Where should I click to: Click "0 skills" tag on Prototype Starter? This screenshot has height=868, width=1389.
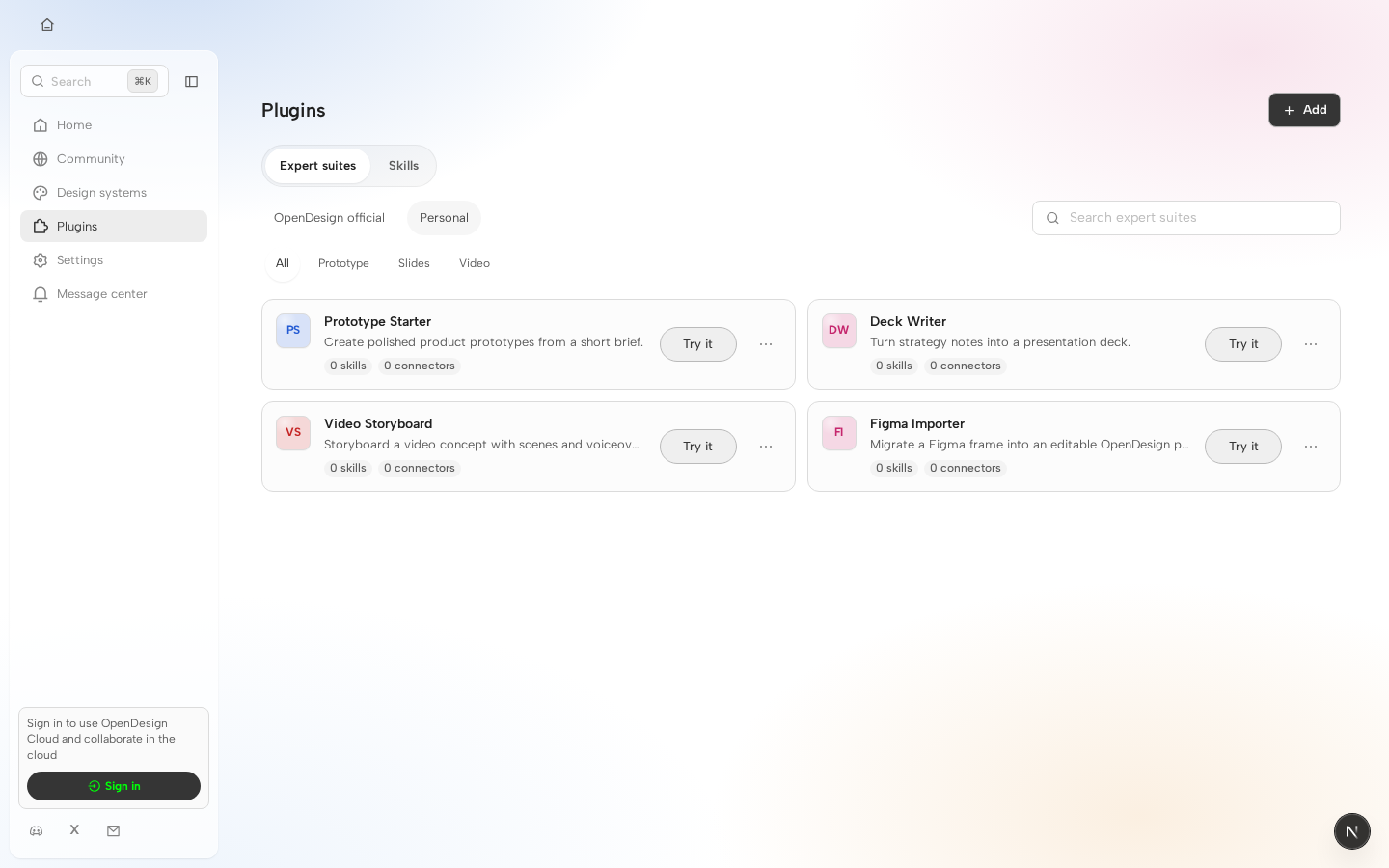(348, 366)
